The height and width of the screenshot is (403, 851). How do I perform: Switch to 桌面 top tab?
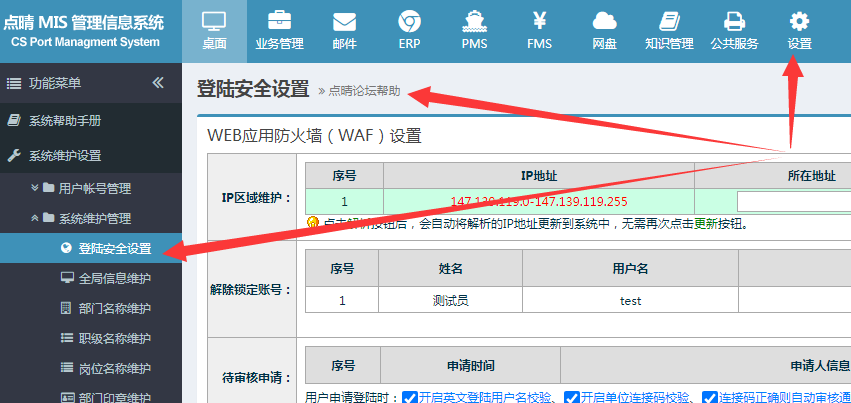[214, 31]
